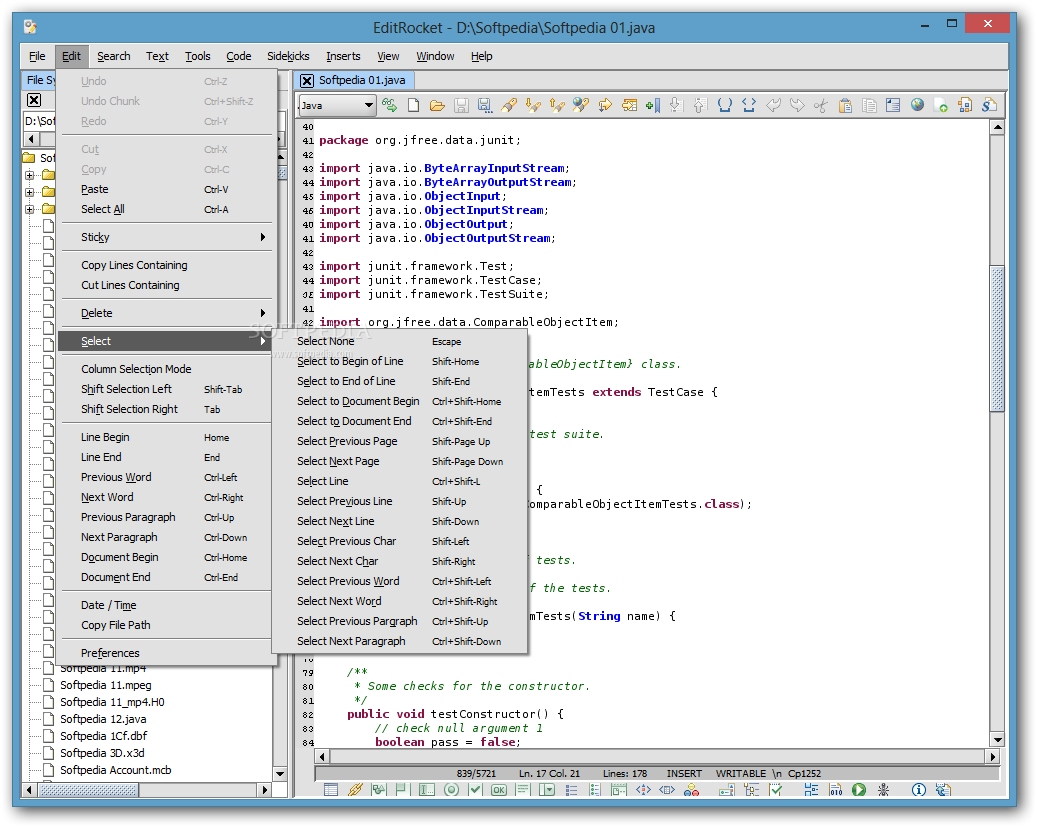Click the globe browser preview icon
Viewport: 1037px width, 827px height.
(x=917, y=105)
